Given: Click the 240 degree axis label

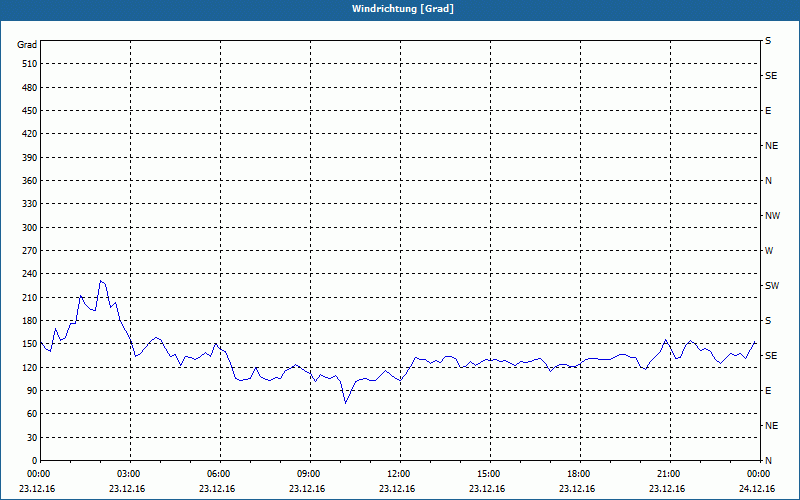Looking at the screenshot, I should tap(30, 274).
